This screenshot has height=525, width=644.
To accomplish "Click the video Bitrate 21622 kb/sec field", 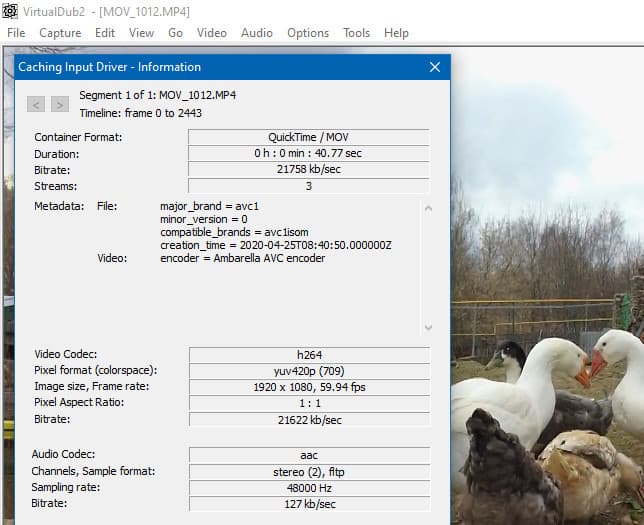I will (x=310, y=420).
